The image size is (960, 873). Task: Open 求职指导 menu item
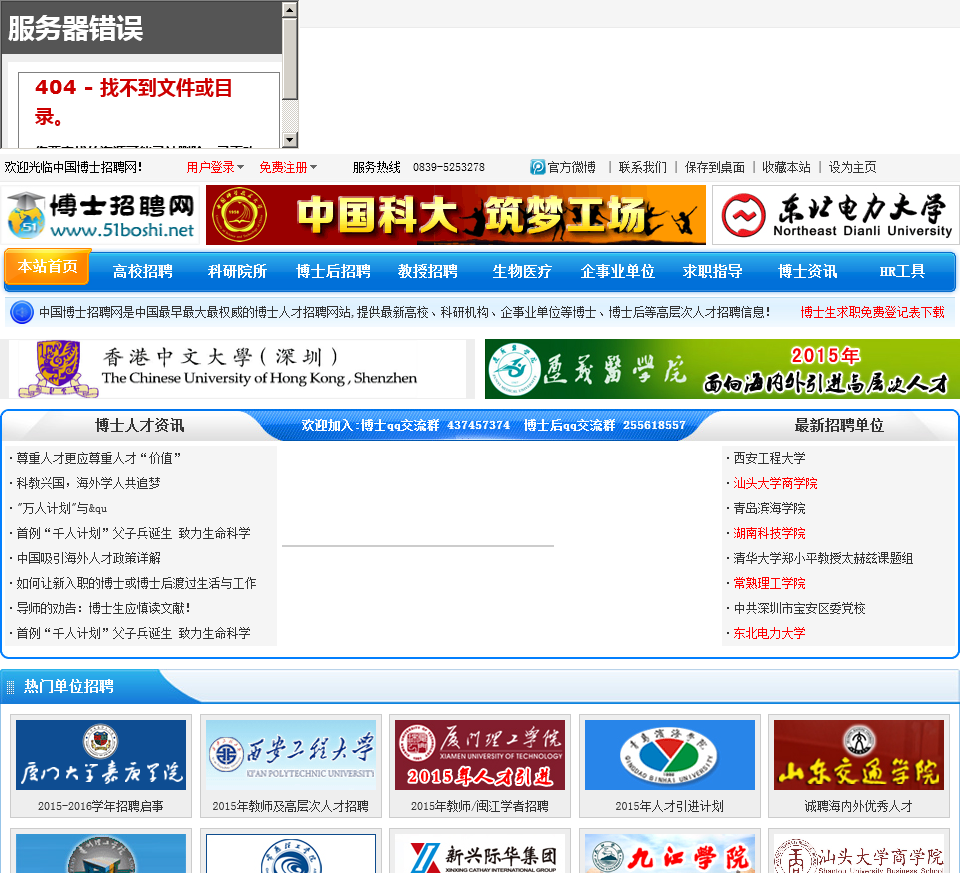click(713, 271)
